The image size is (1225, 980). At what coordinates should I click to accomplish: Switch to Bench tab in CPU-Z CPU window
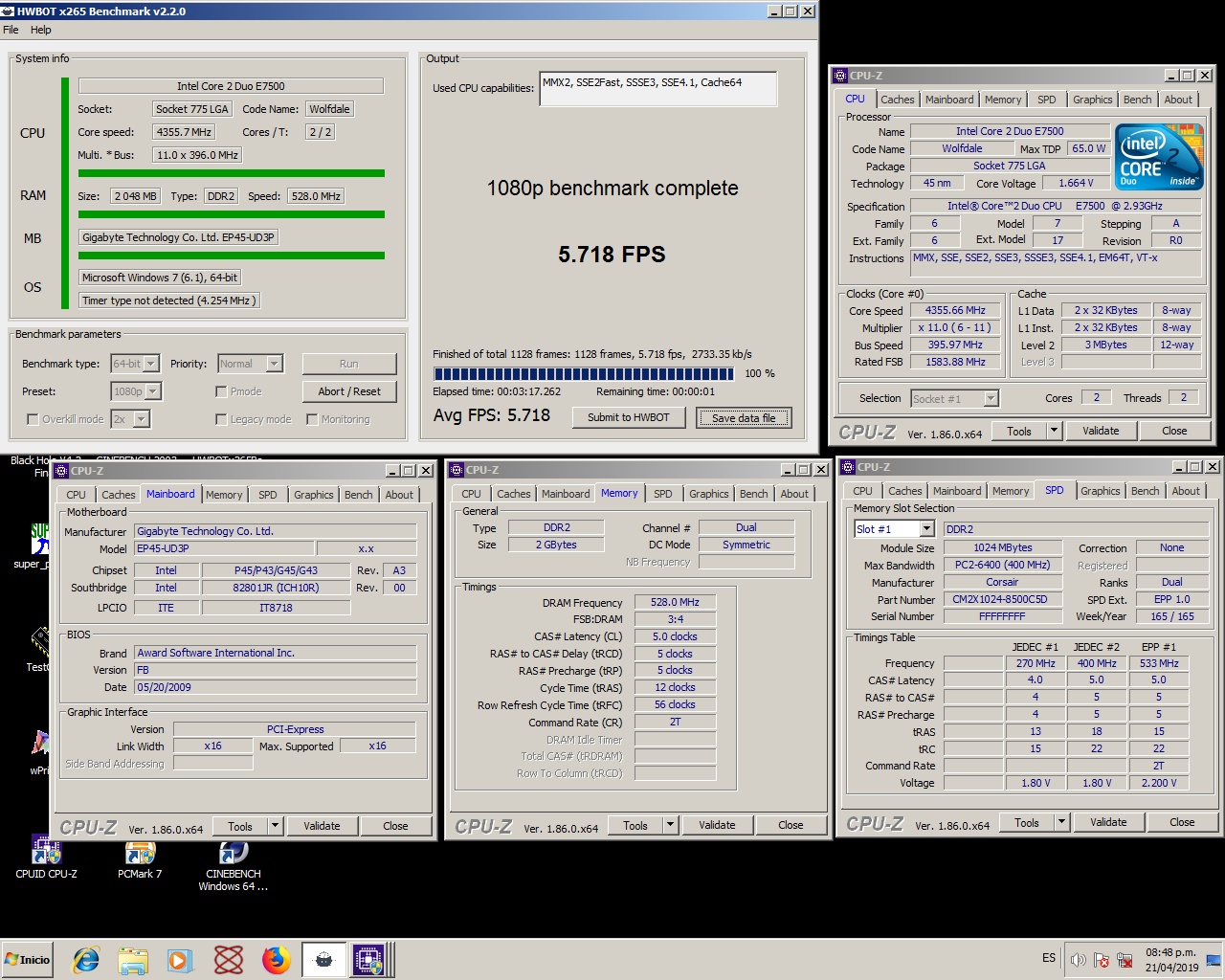point(1138,100)
